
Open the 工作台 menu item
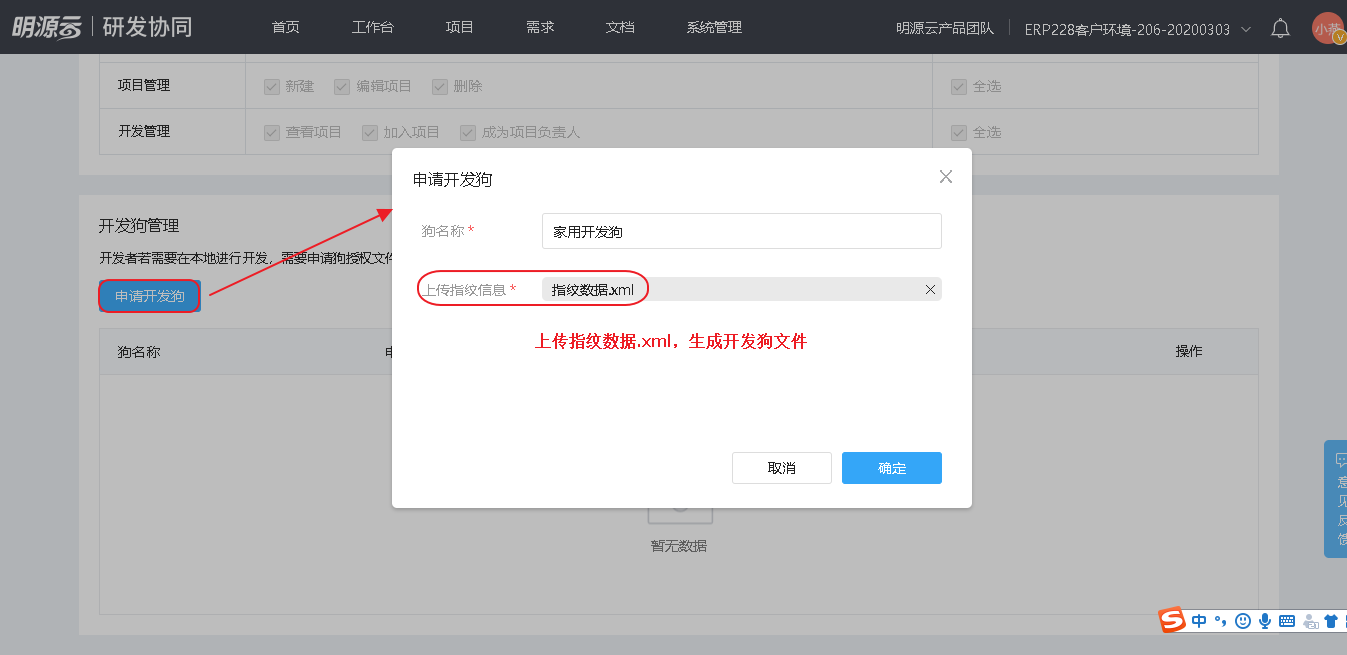point(372,27)
